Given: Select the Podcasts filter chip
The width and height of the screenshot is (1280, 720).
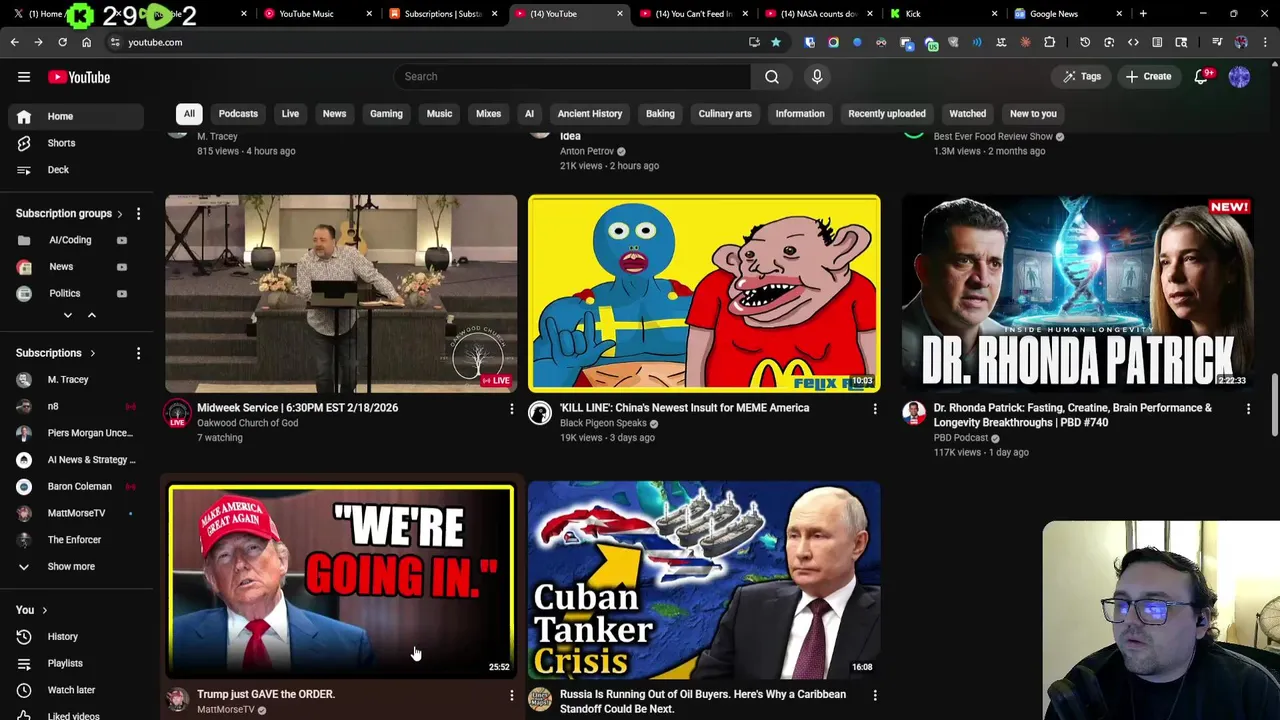Looking at the screenshot, I should click(238, 114).
